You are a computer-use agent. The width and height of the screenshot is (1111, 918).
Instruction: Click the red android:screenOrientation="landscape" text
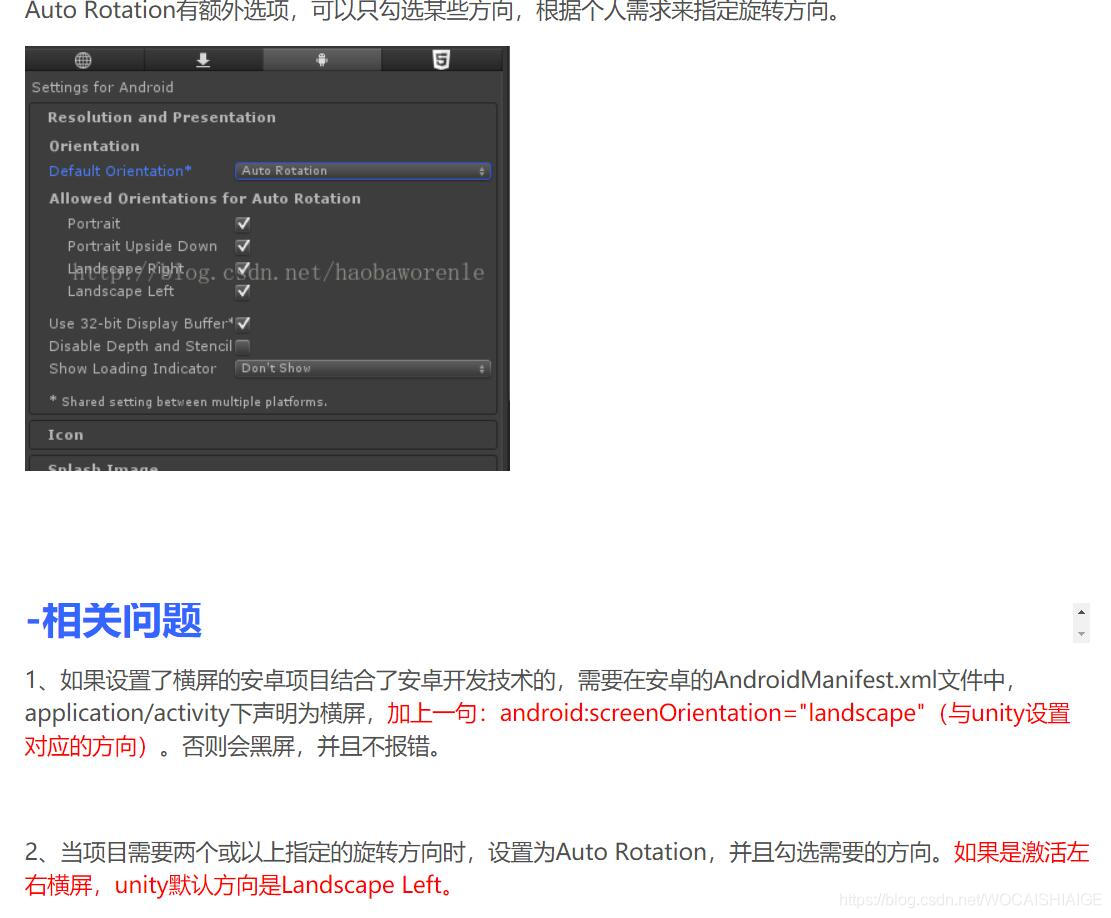click(x=712, y=713)
